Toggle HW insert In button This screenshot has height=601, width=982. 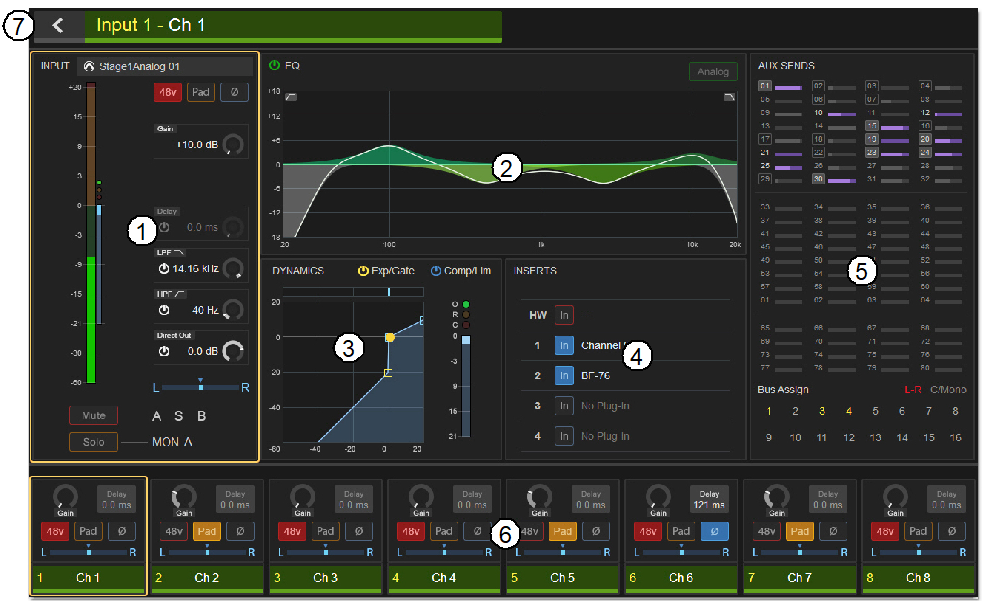click(x=564, y=315)
